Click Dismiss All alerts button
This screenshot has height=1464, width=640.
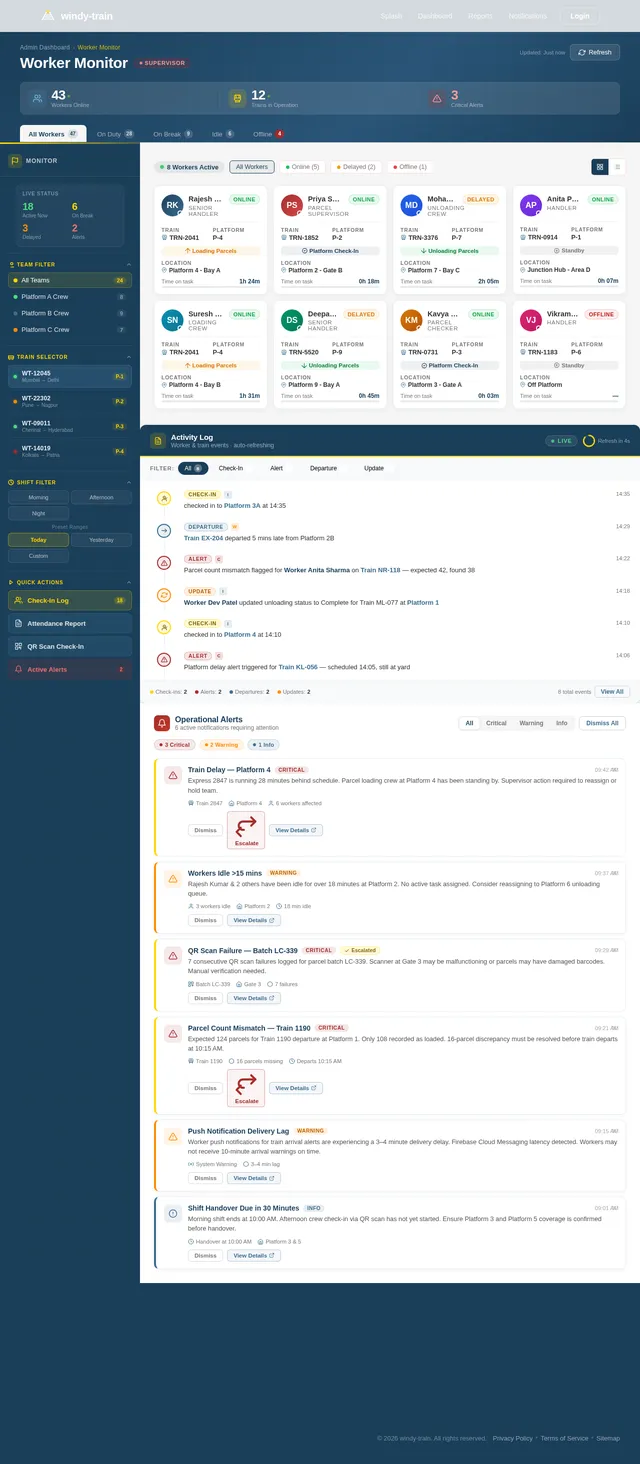(602, 723)
